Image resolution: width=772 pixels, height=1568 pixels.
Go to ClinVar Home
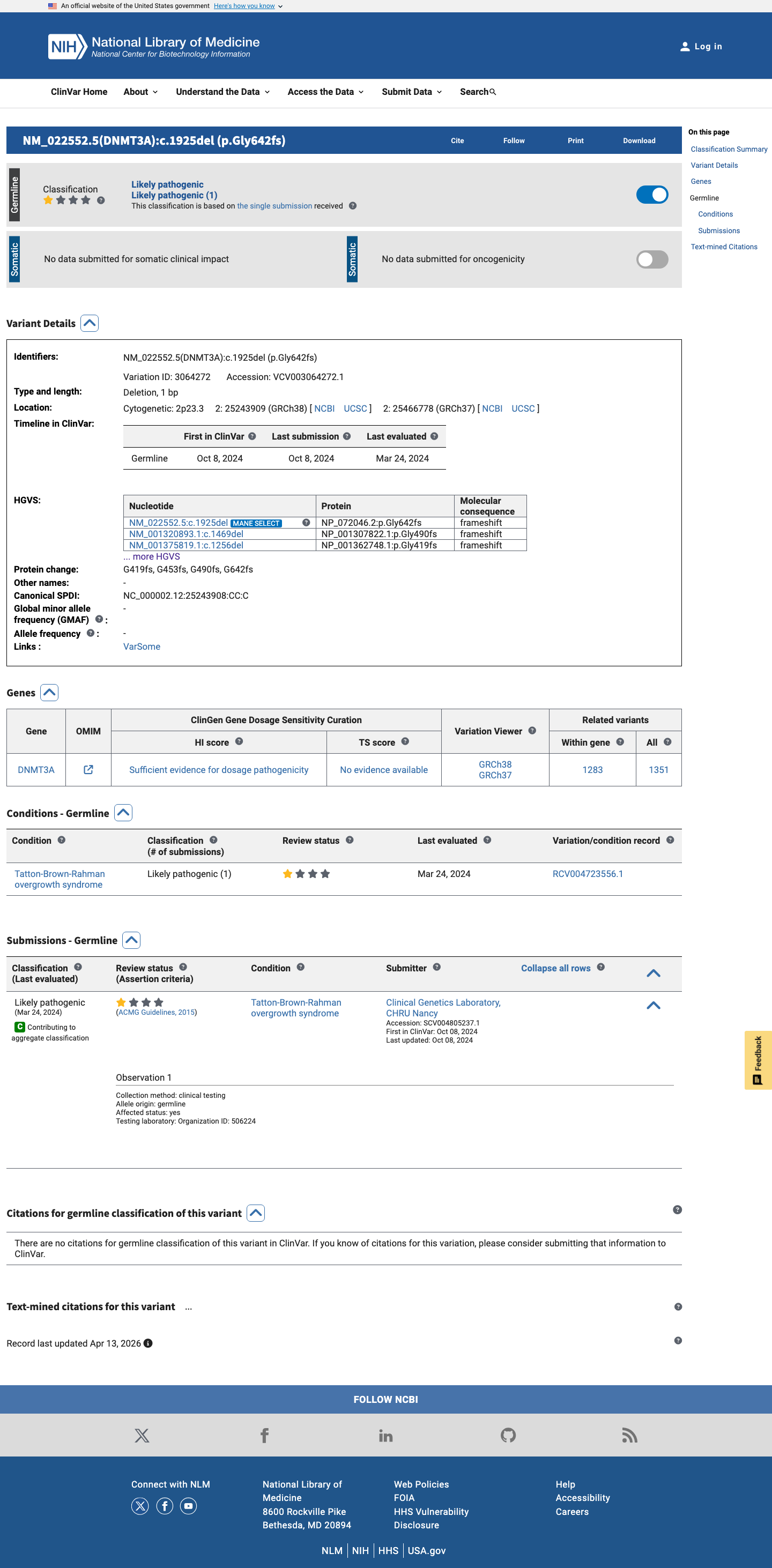point(79,92)
